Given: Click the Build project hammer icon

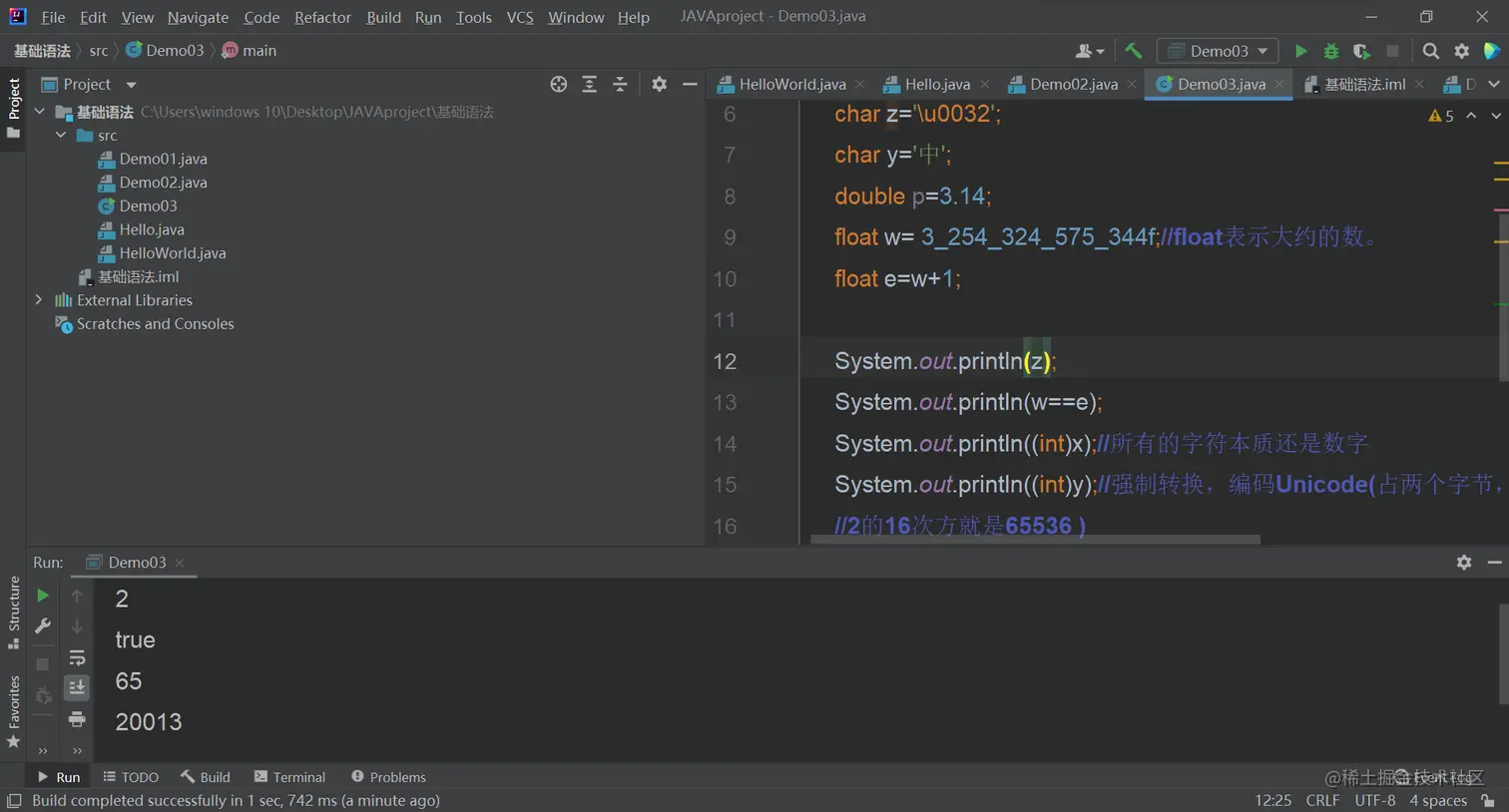Looking at the screenshot, I should [x=1133, y=51].
